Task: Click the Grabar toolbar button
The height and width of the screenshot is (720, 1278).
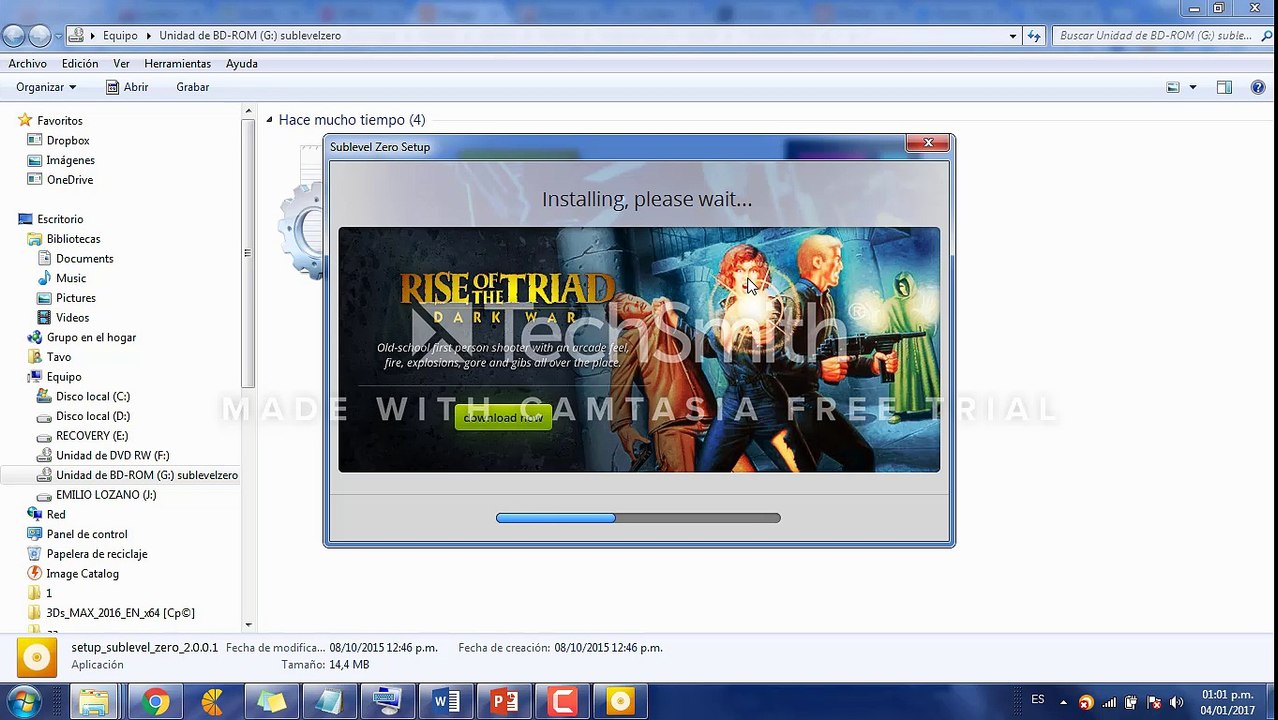Action: [x=193, y=87]
